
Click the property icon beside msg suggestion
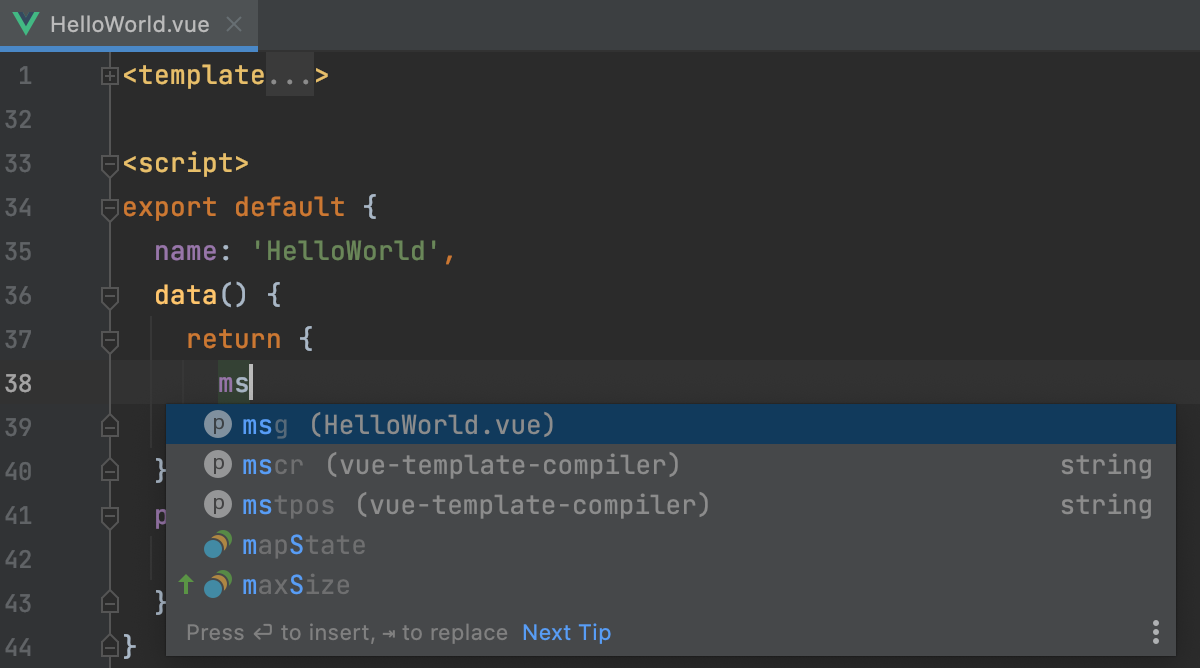pos(217,424)
